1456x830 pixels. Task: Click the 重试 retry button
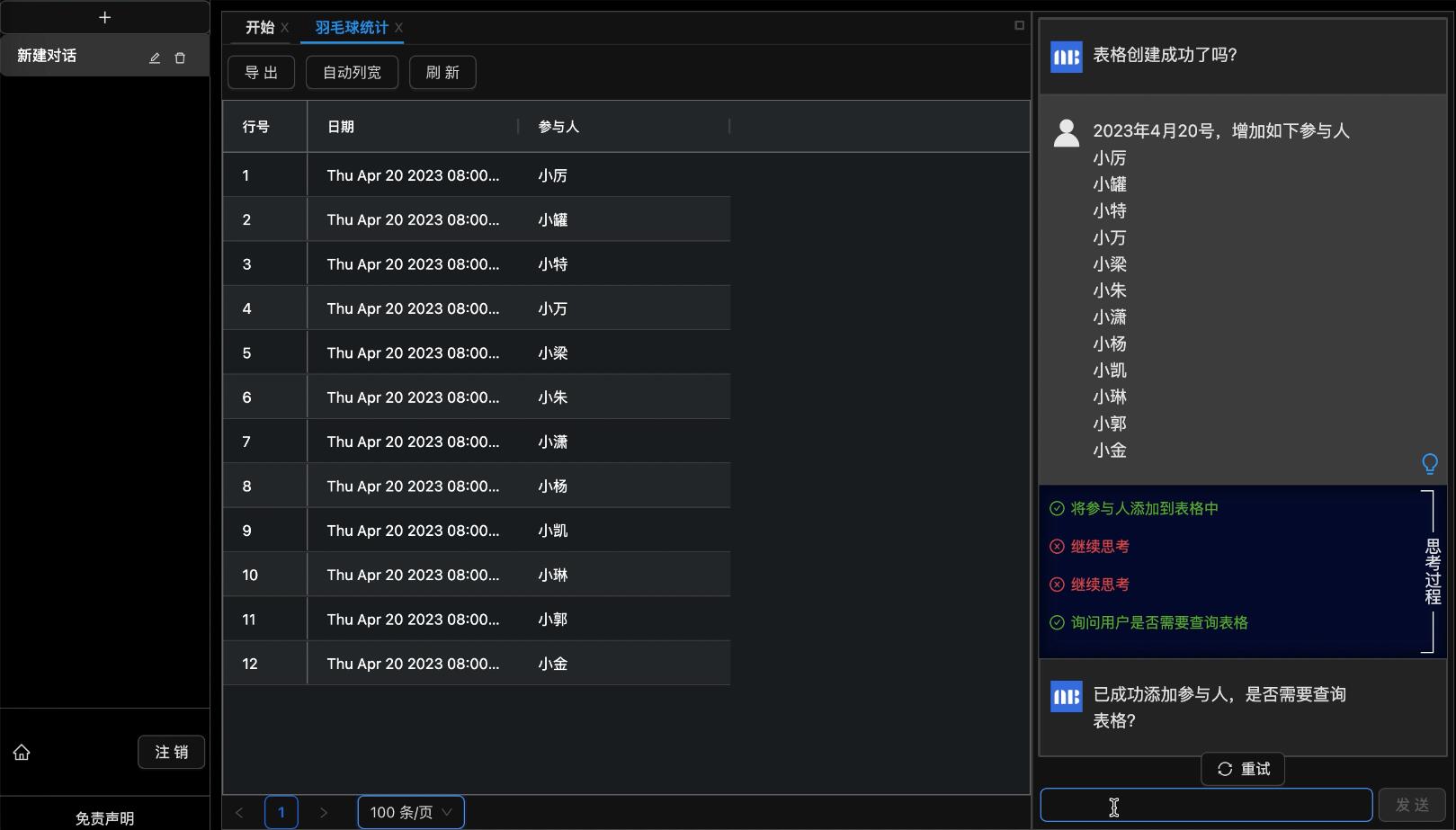(x=1243, y=769)
